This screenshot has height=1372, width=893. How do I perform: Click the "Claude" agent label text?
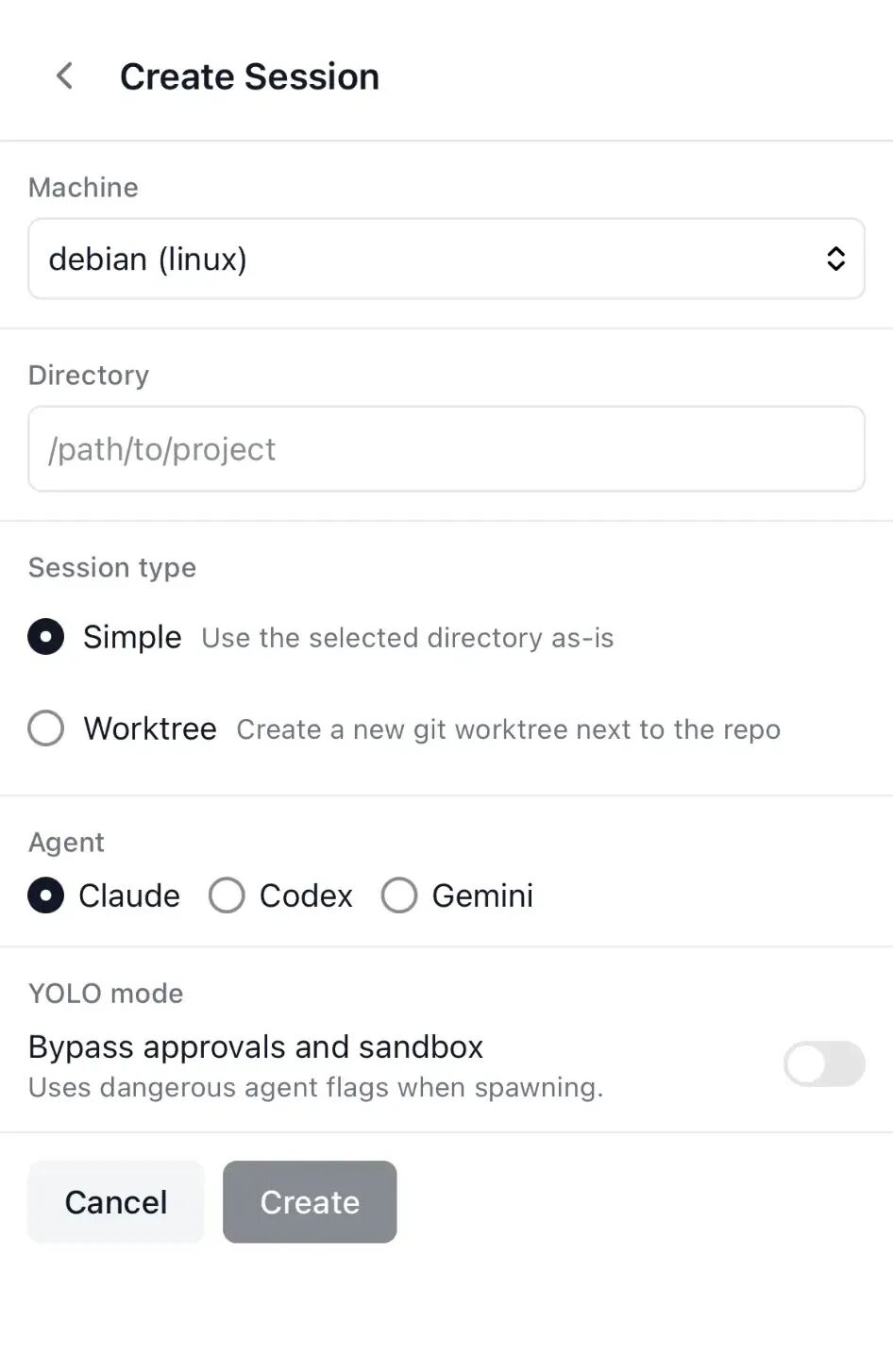(129, 895)
